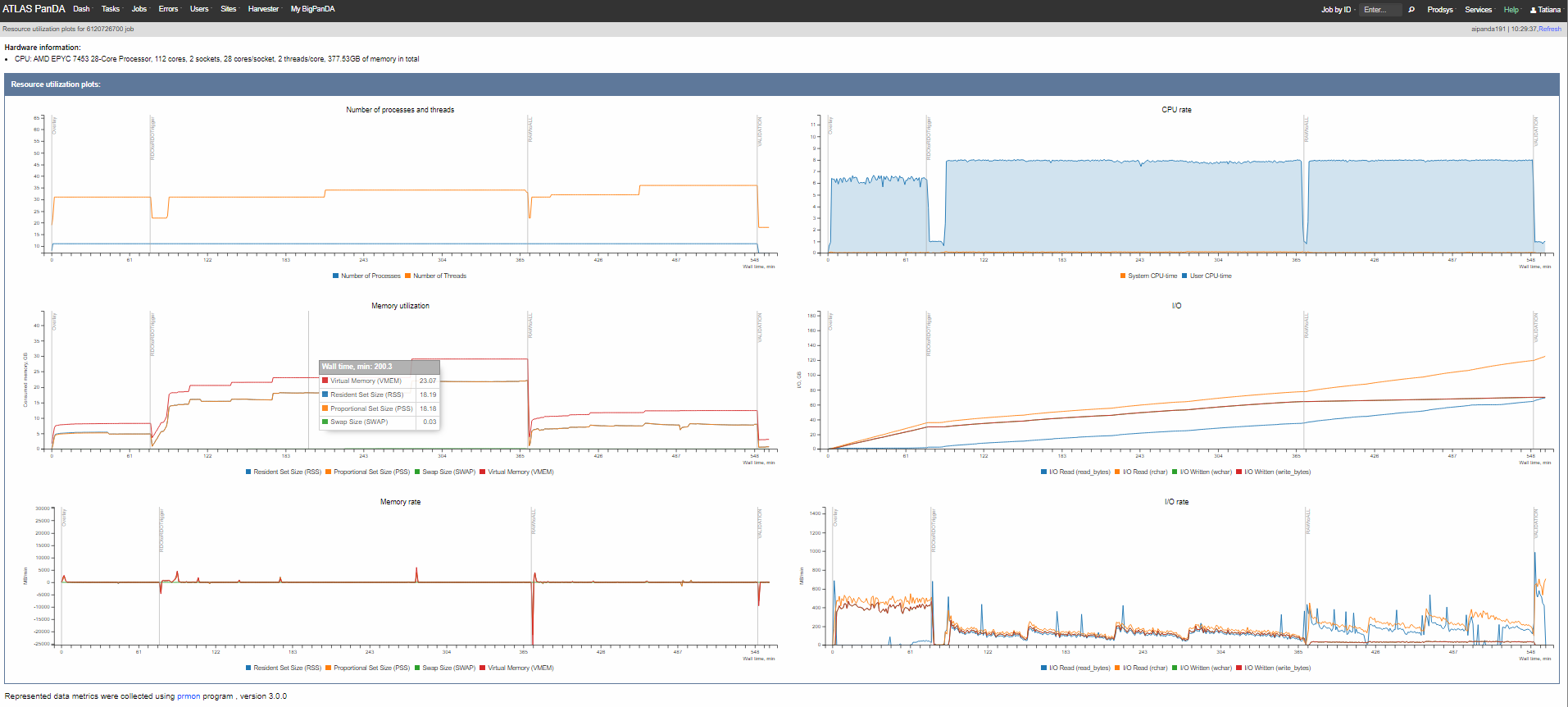Click the ATLAS PanDA home logo
This screenshot has height=707, width=1568.
click(34, 9)
